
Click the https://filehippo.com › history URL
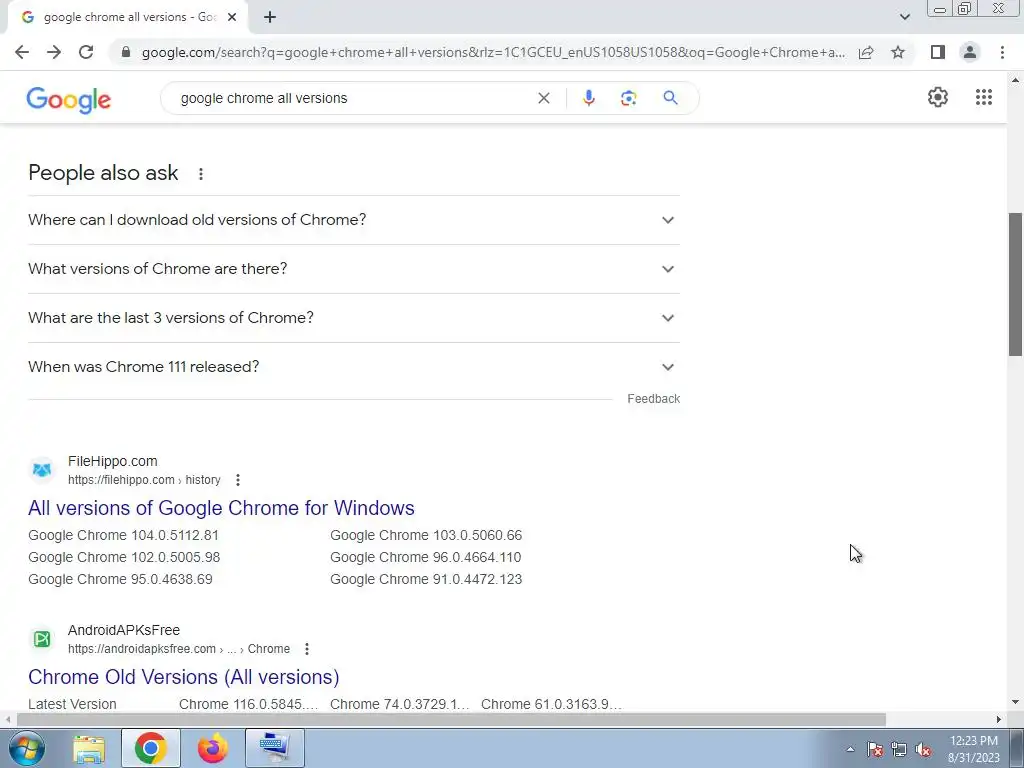click(144, 480)
